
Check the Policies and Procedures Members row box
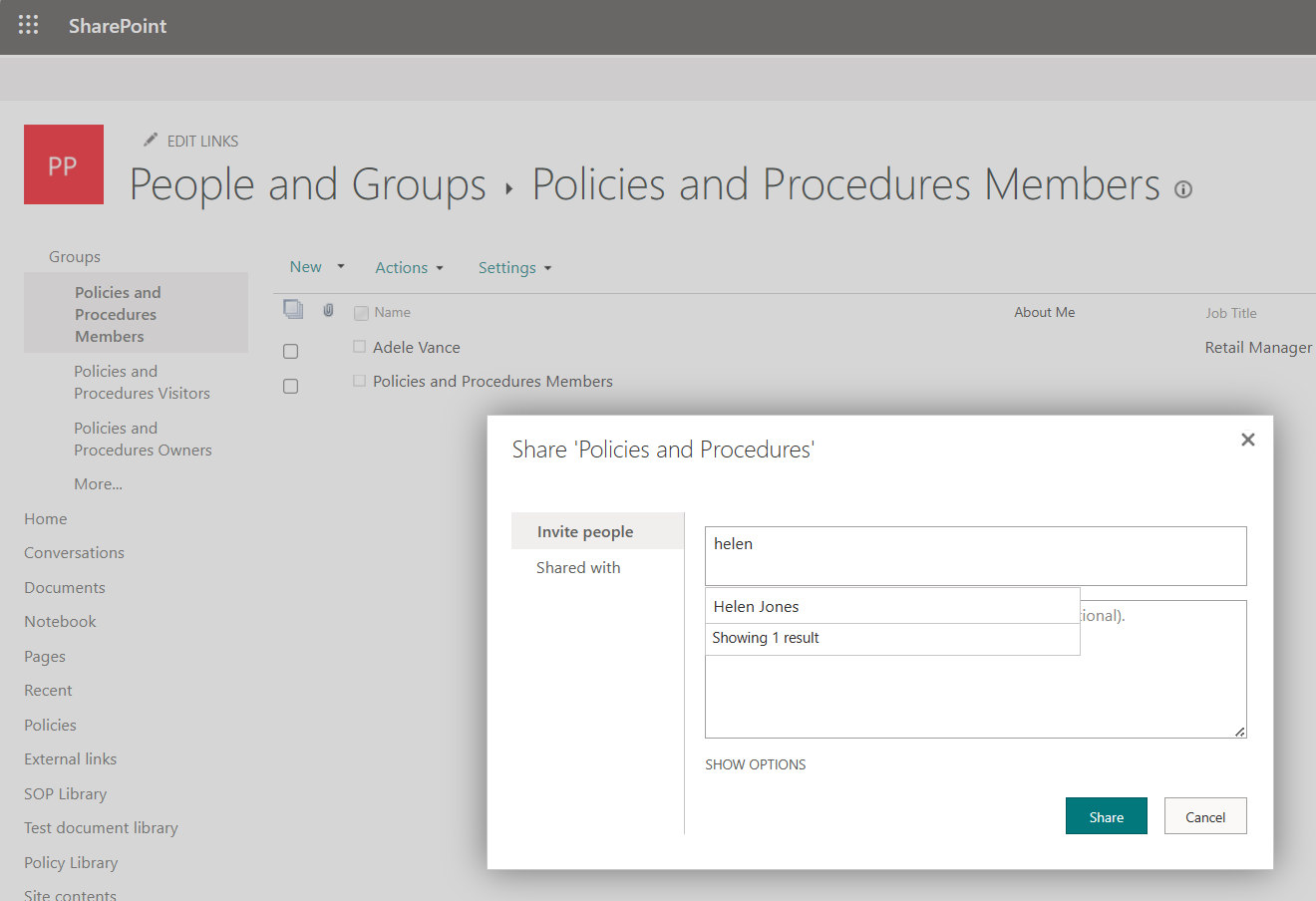pos(290,386)
